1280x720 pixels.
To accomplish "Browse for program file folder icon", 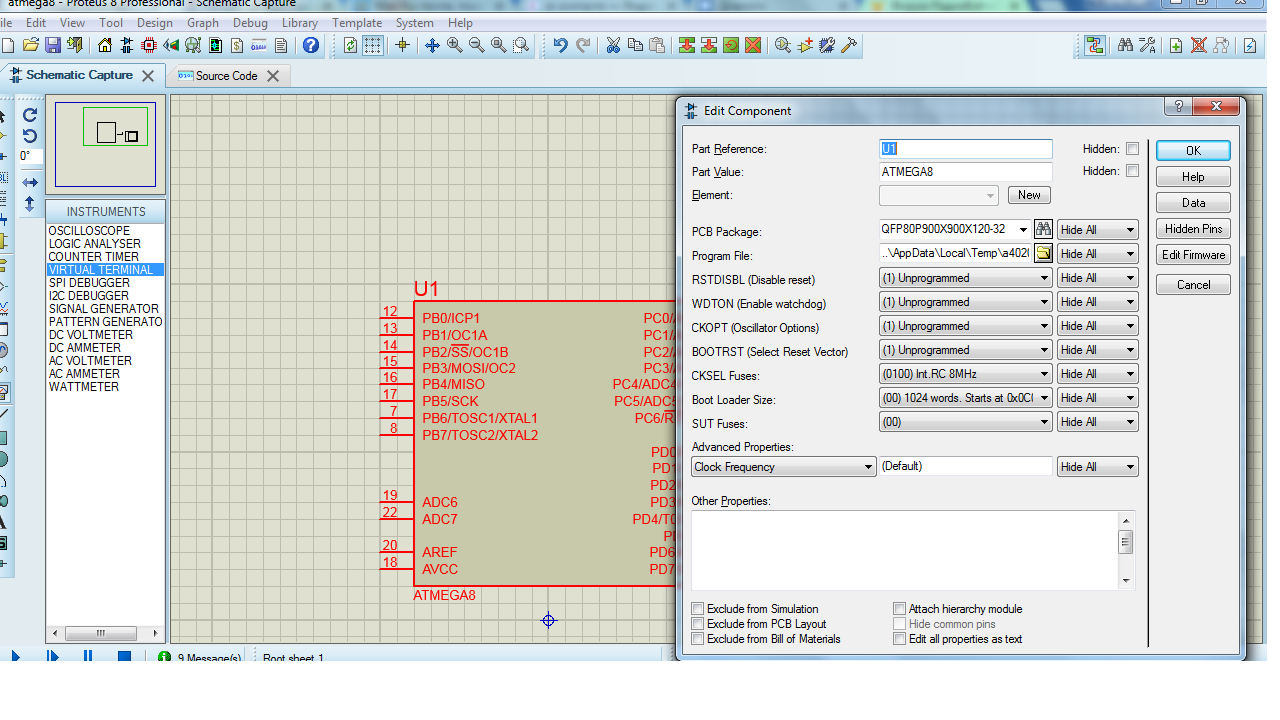I will pyautogui.click(x=1043, y=253).
